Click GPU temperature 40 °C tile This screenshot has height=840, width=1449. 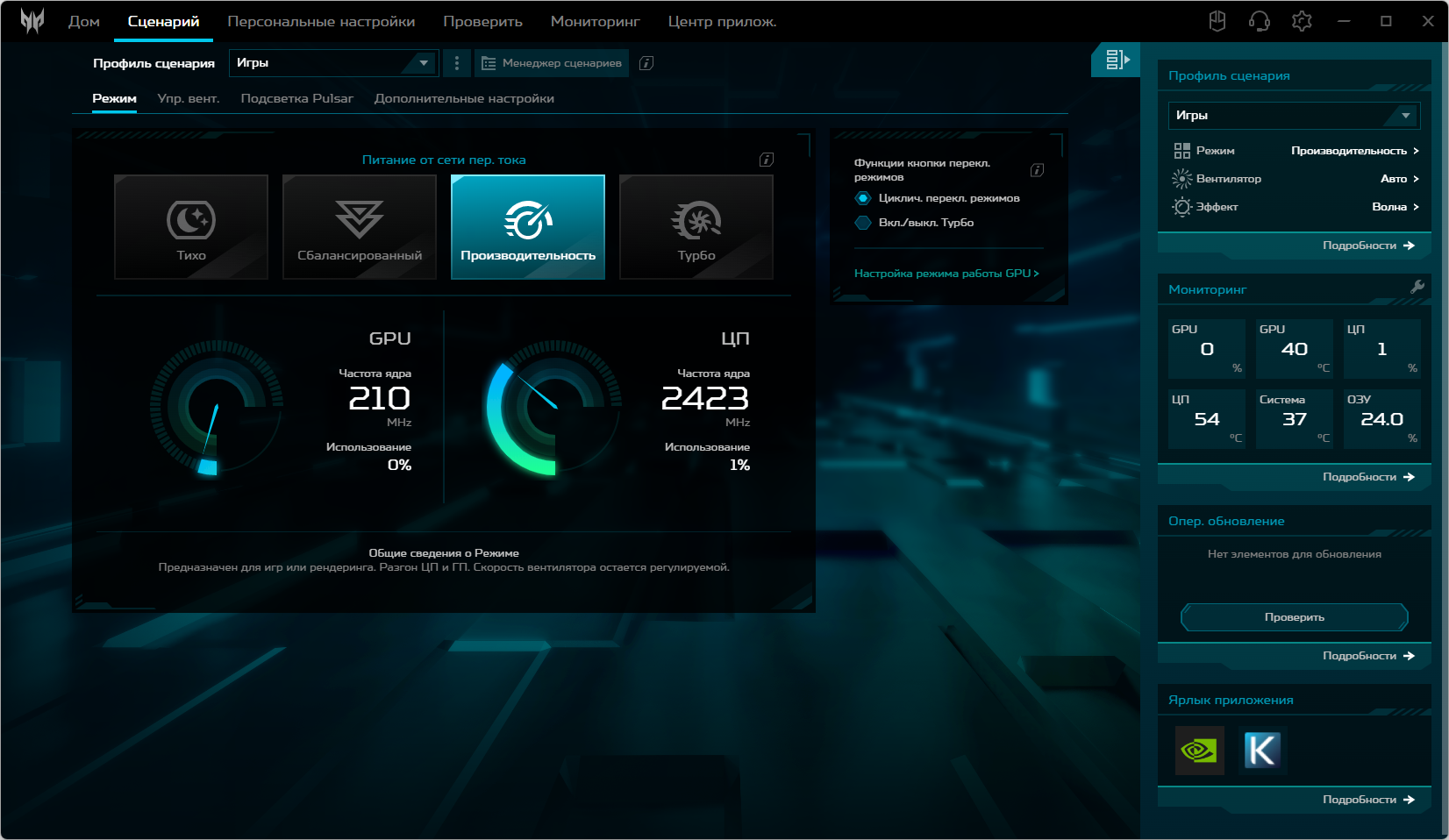(x=1295, y=349)
